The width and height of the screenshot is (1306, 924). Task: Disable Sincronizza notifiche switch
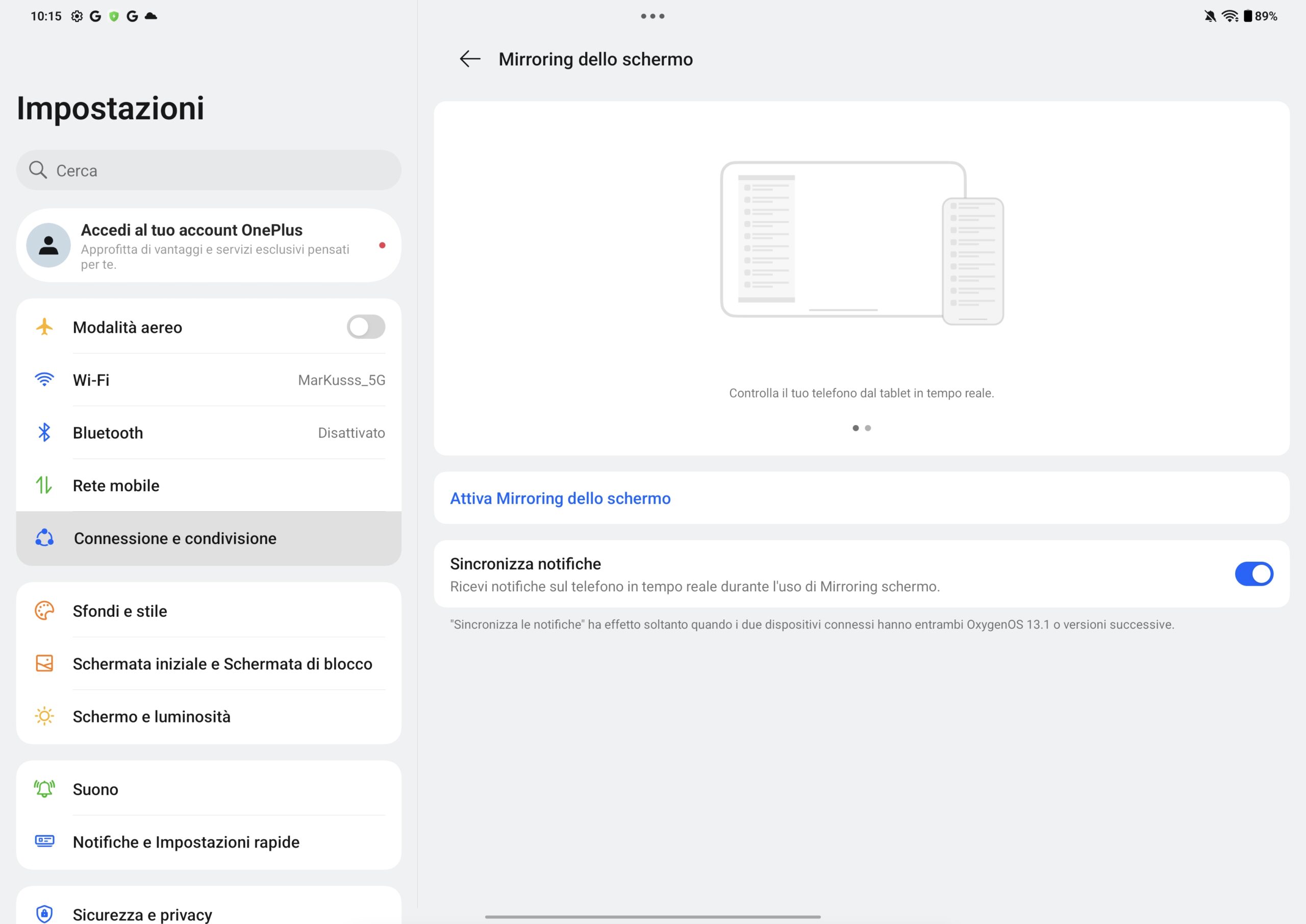[x=1253, y=574]
